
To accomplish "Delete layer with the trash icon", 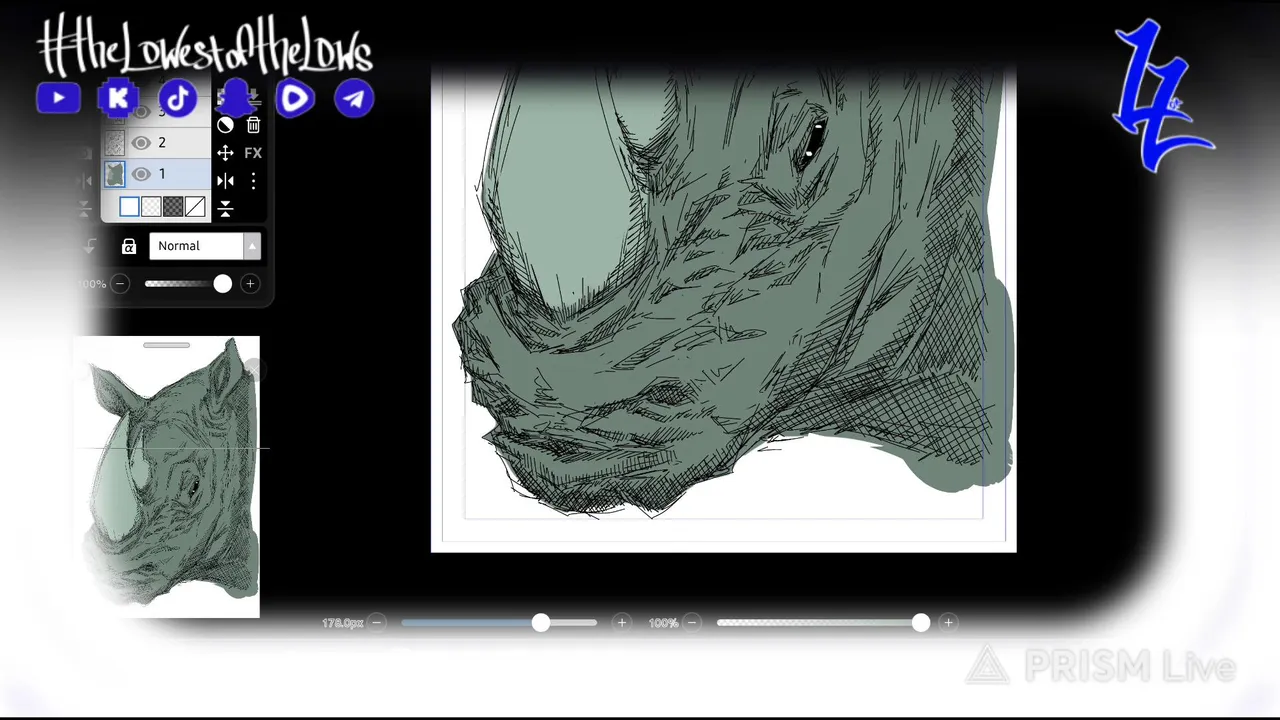I will [253, 125].
